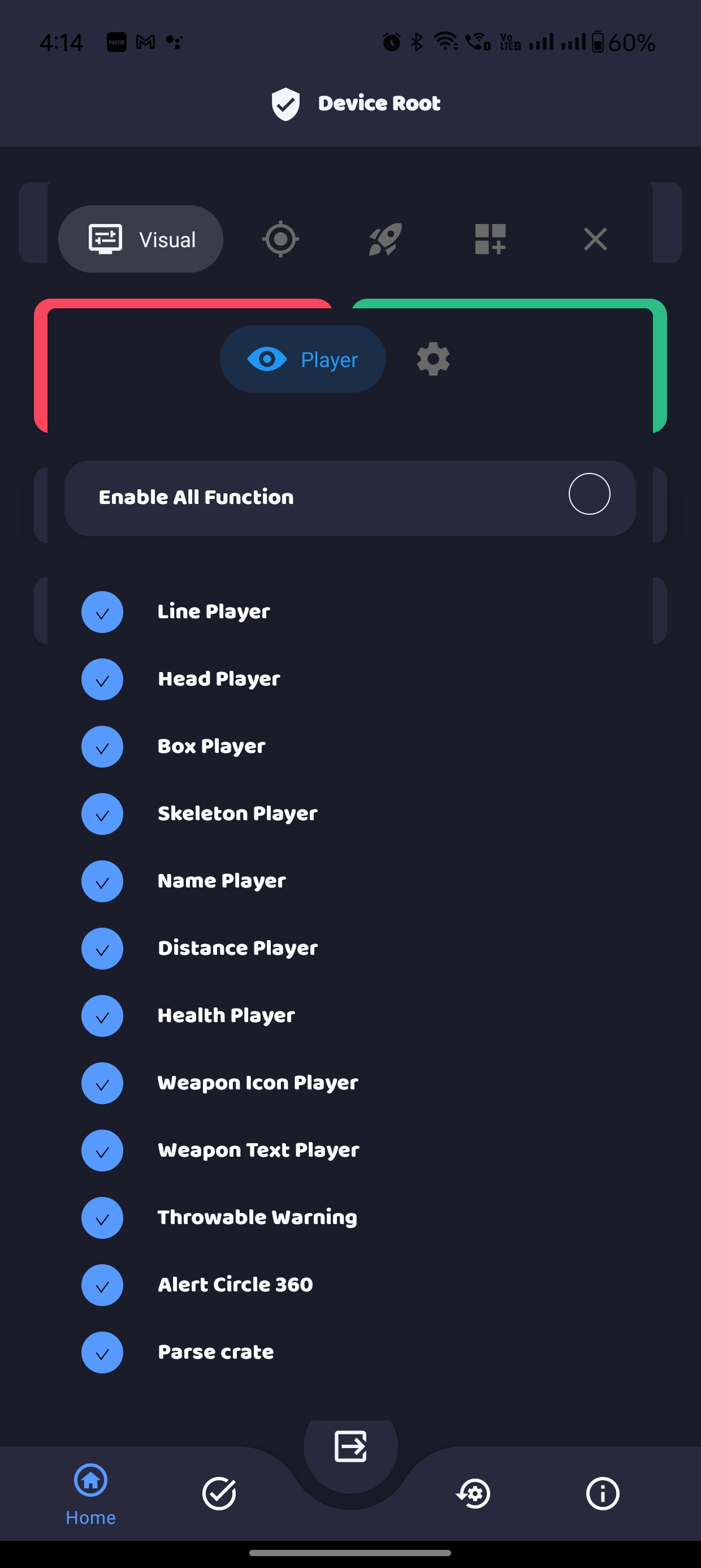Tap the Weapon Icon Player label

(x=257, y=1083)
